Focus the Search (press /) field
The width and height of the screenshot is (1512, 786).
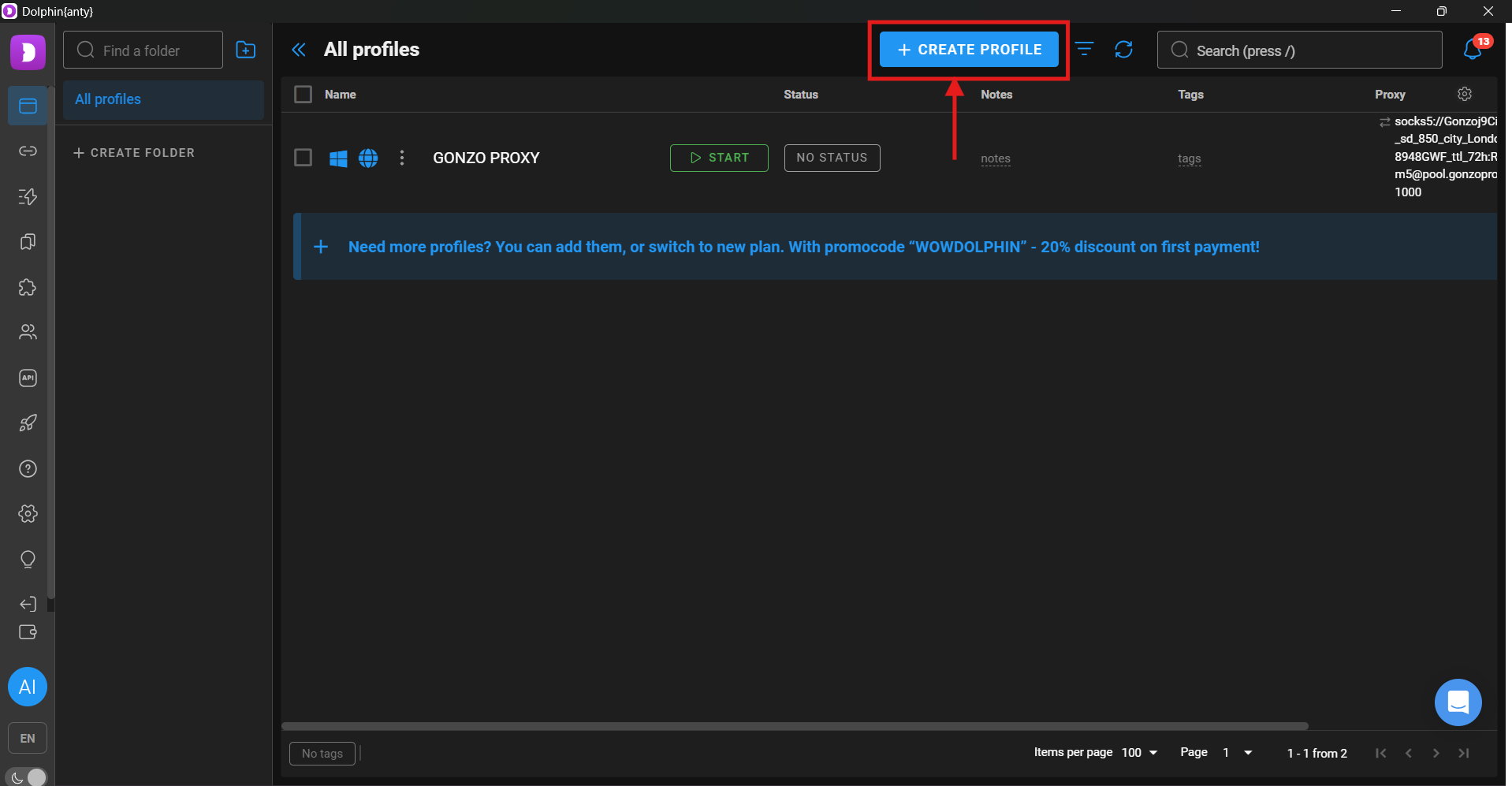pyautogui.click(x=1299, y=50)
